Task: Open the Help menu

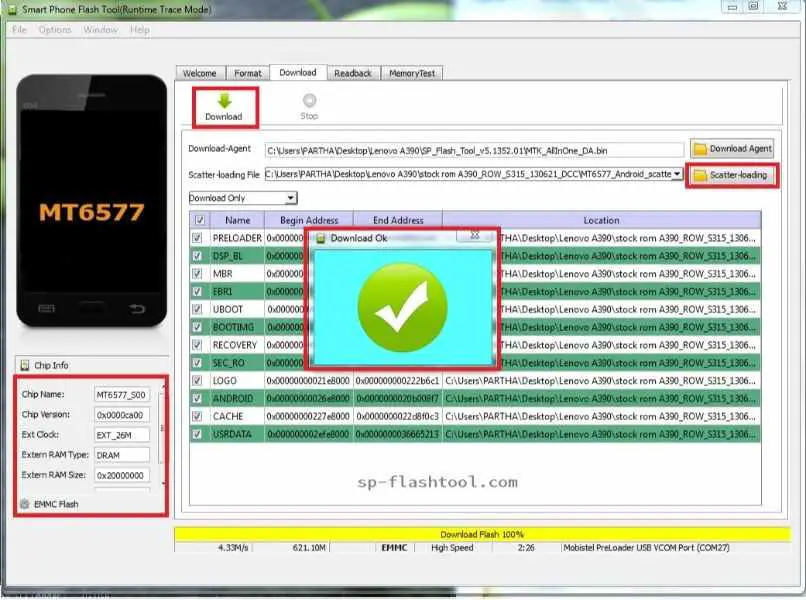Action: [140, 30]
